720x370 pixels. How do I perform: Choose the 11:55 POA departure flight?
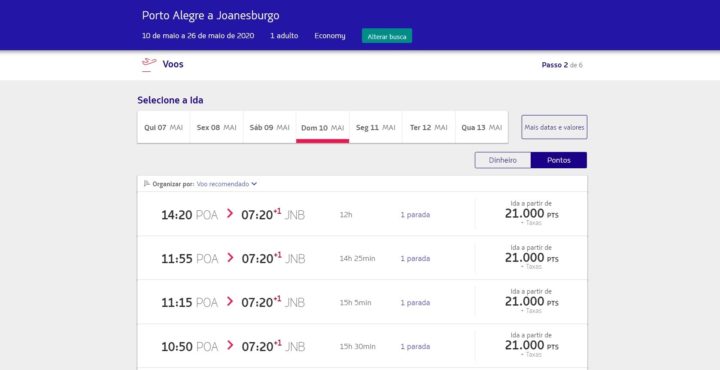[x=362, y=258]
